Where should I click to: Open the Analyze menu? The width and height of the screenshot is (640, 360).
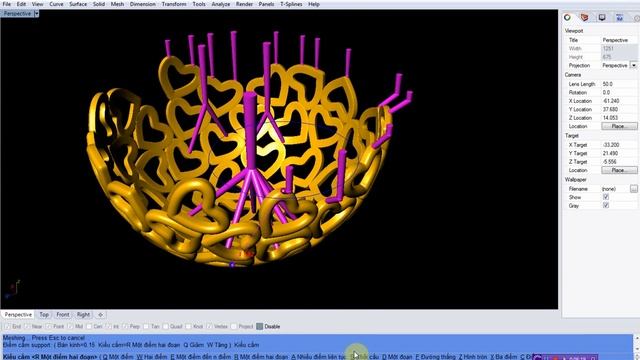tap(221, 4)
